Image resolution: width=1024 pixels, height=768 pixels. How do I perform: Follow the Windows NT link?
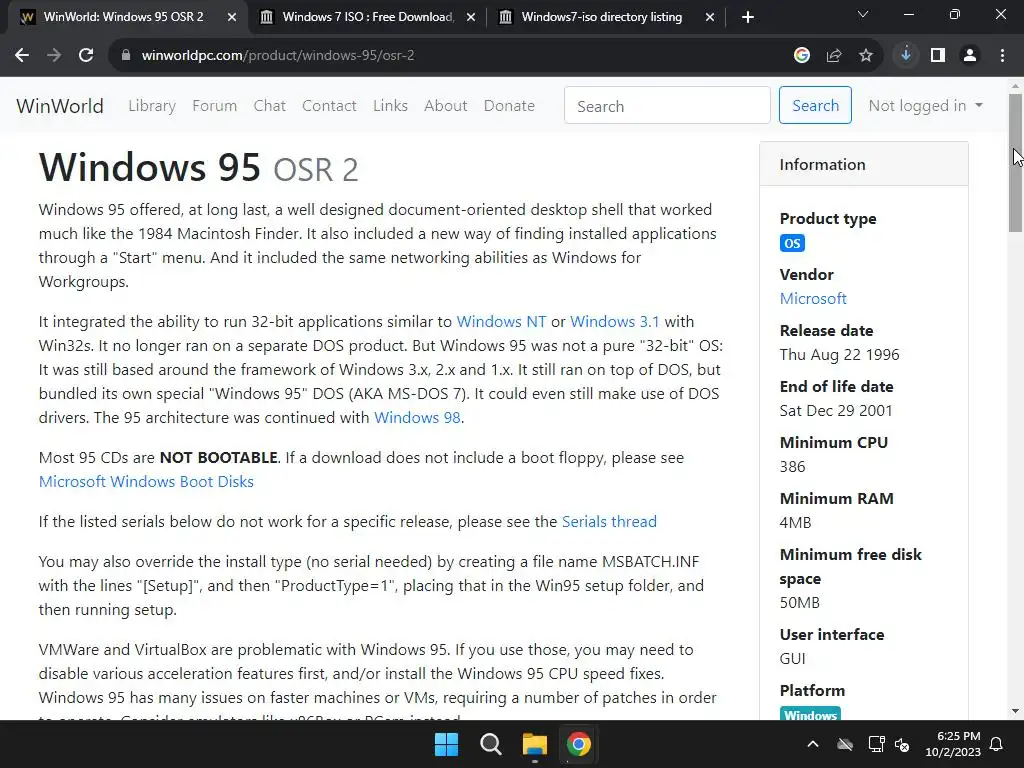tap(501, 322)
